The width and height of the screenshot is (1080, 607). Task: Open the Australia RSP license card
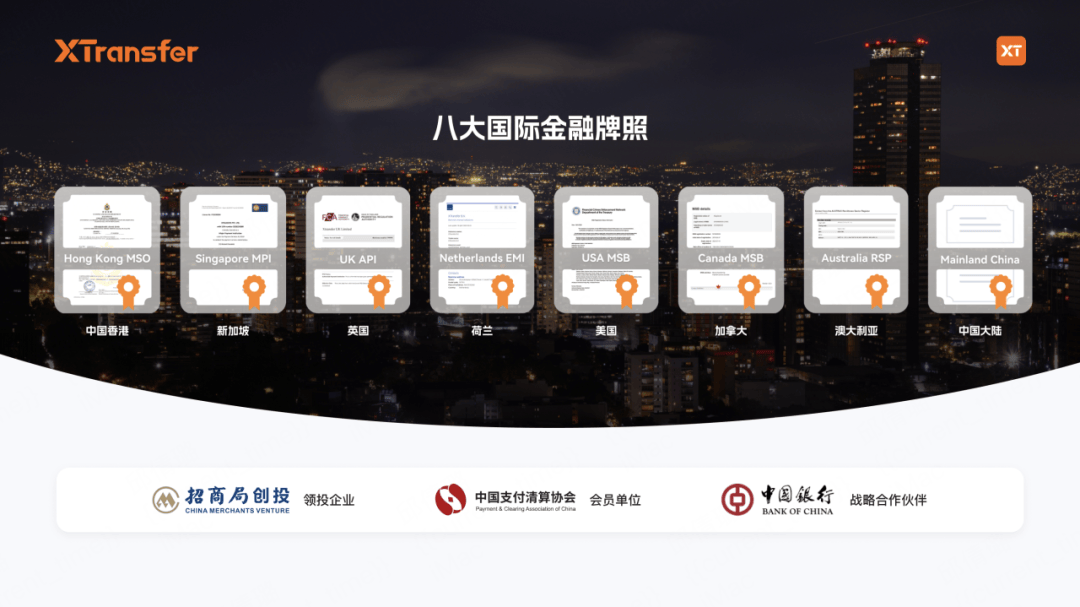click(x=856, y=250)
